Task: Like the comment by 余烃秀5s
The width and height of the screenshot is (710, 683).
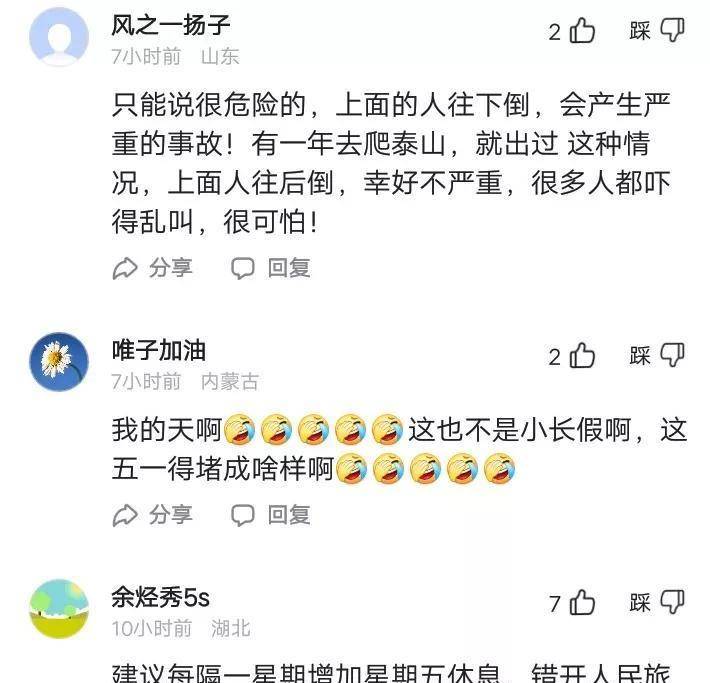Action: pos(582,602)
